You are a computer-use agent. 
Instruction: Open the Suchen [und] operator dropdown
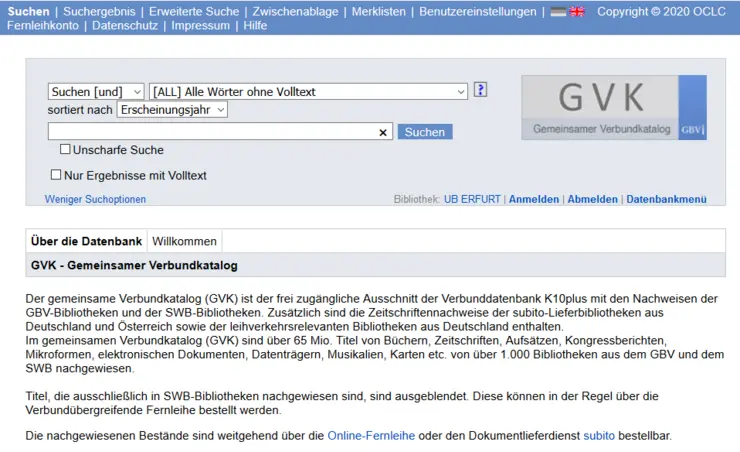[x=96, y=91]
